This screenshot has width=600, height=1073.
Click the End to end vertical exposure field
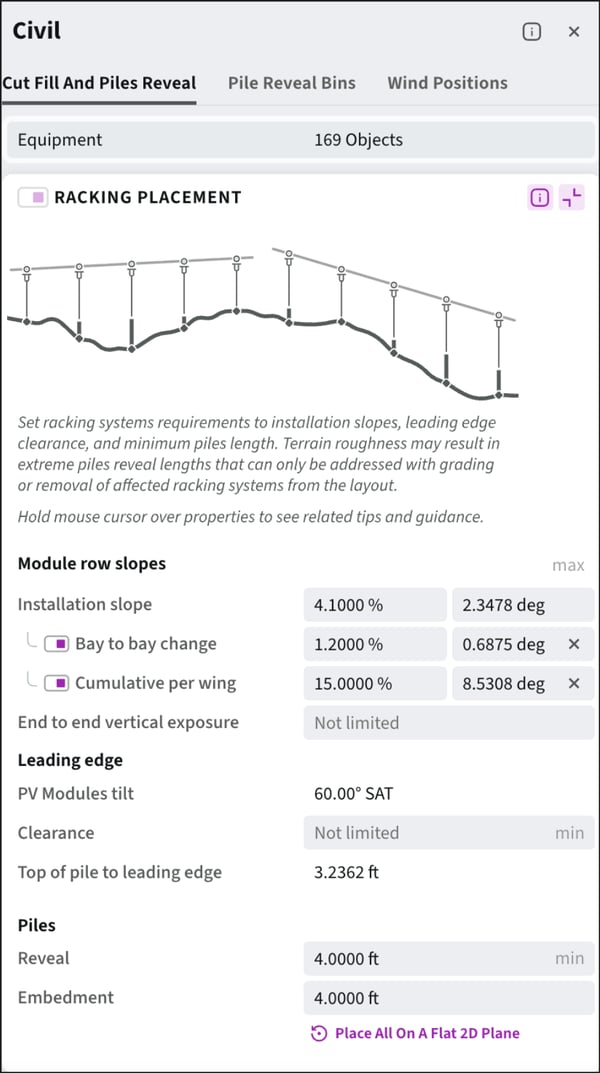pos(448,723)
